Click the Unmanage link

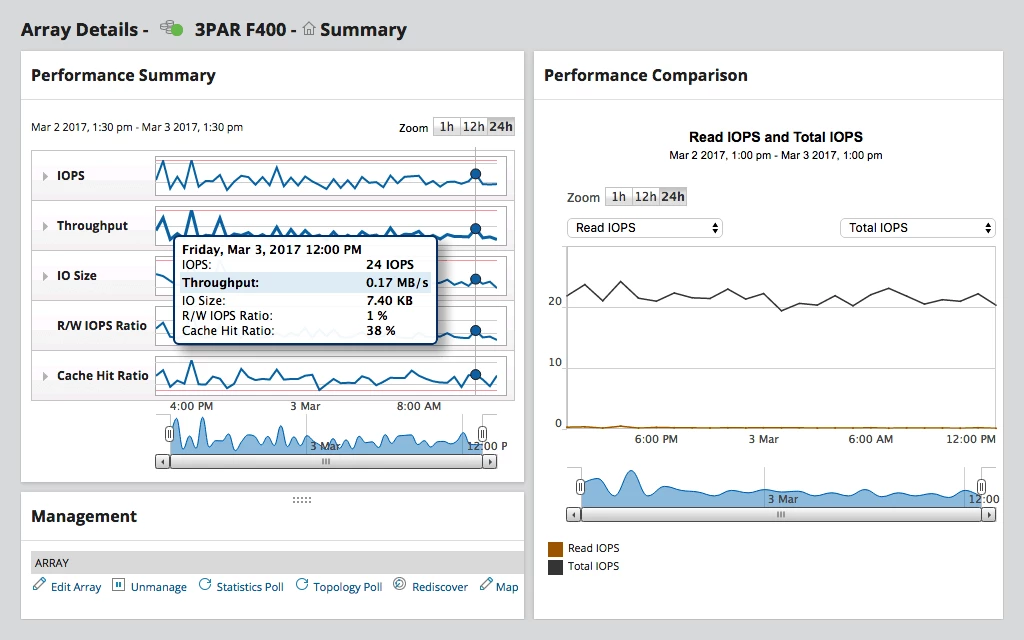pyautogui.click(x=158, y=587)
